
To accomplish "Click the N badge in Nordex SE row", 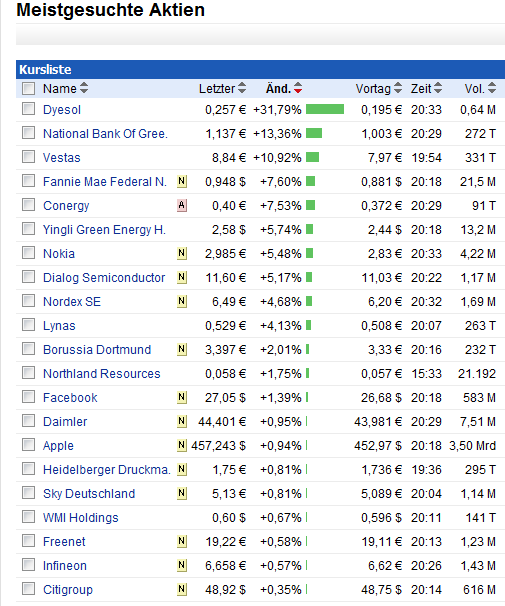I will 182,301.
